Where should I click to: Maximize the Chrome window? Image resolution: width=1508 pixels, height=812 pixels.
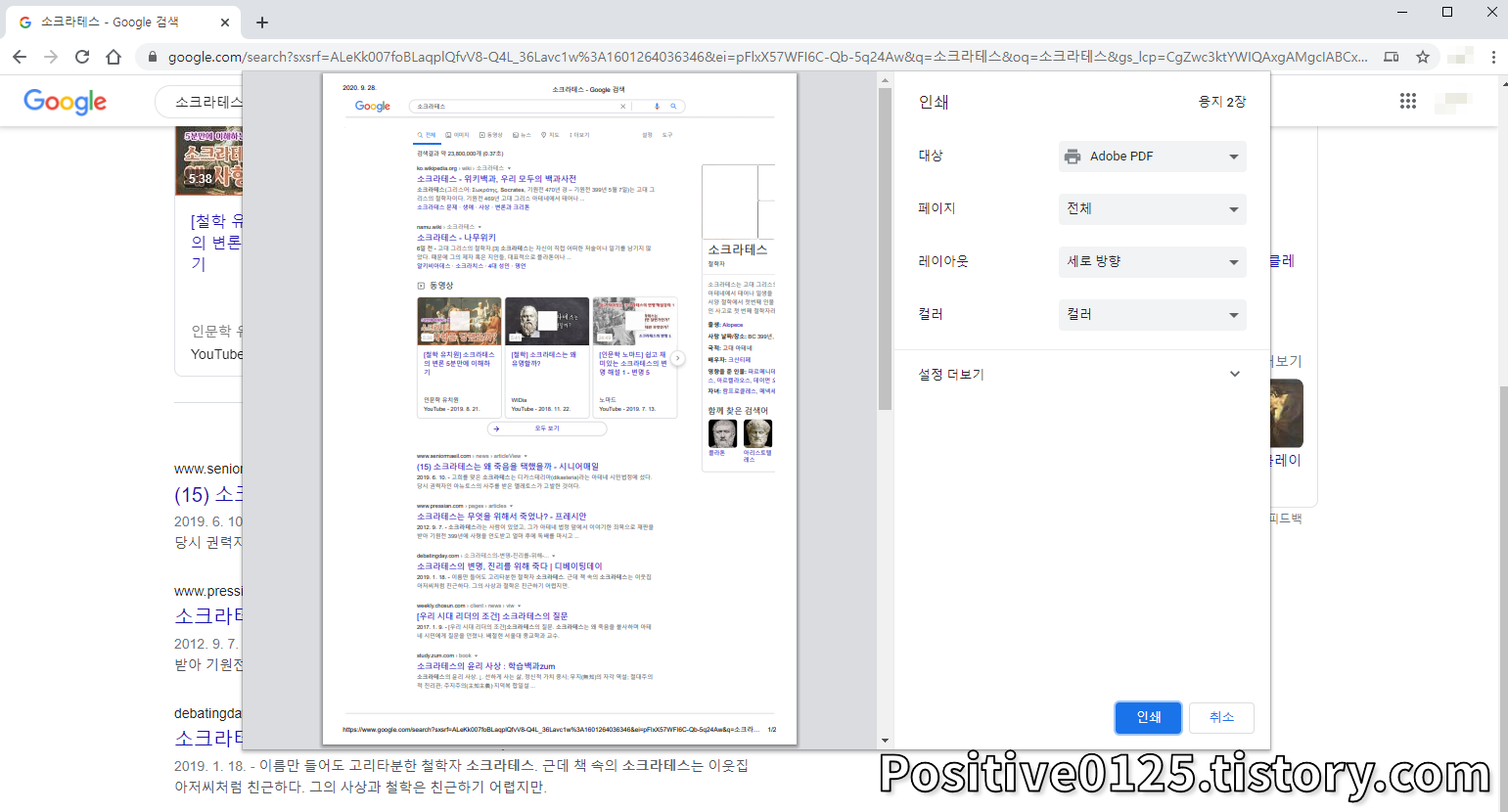click(1447, 12)
